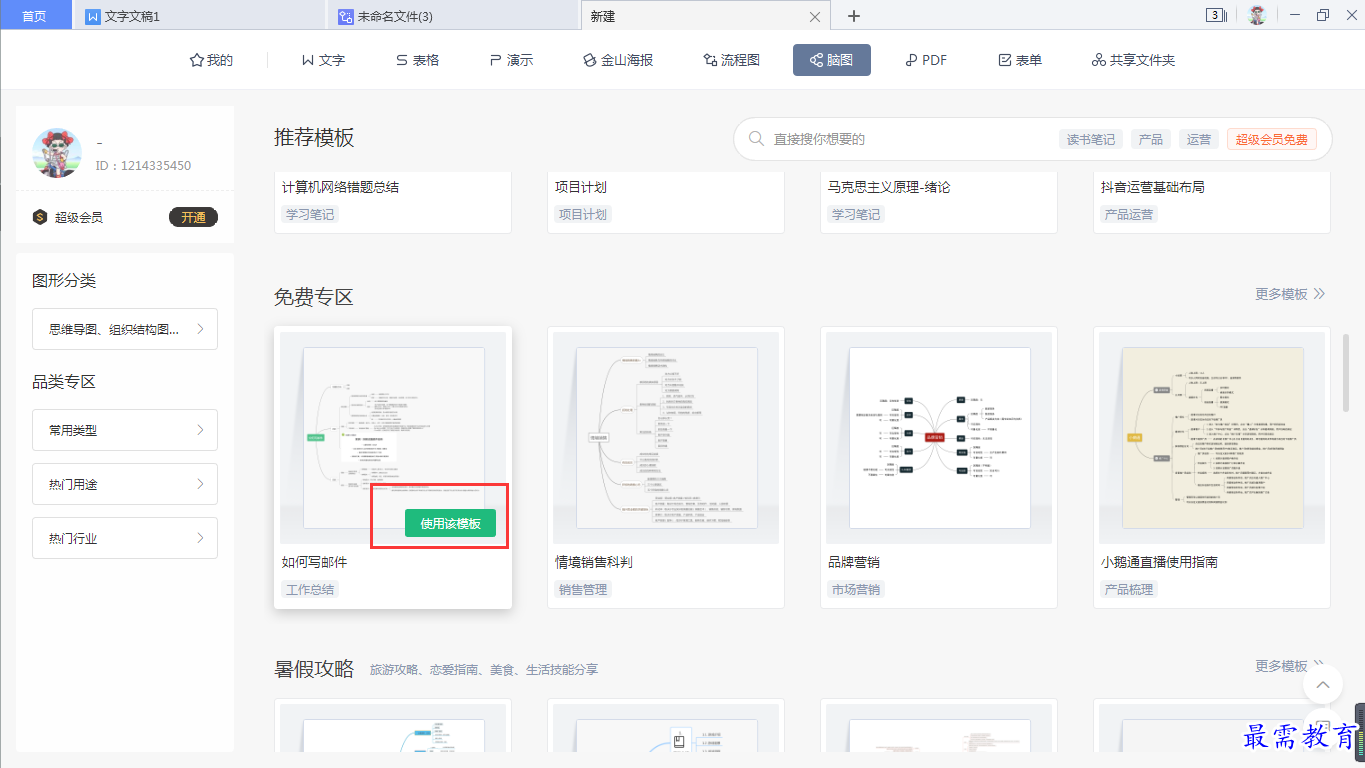Click the ID：1214335450 text
Viewport: 1365px width, 768px height.
click(143, 166)
